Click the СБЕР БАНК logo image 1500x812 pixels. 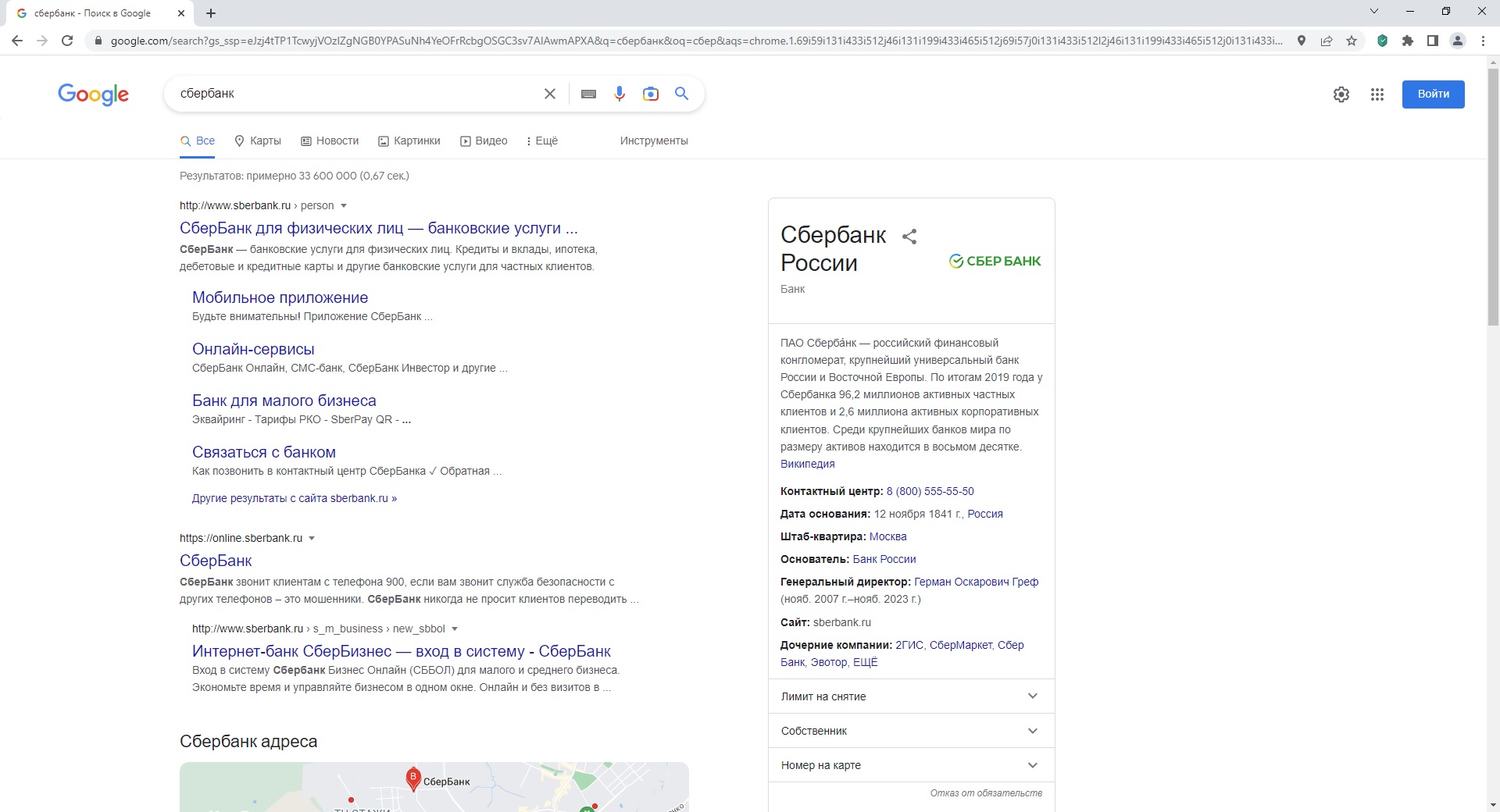tap(995, 261)
